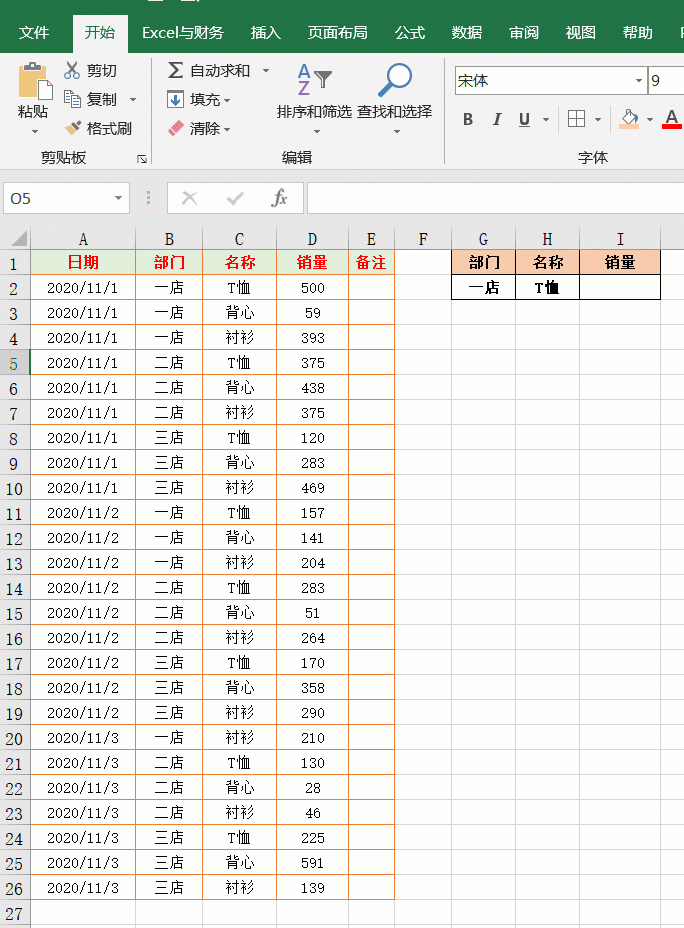Viewport: 684px width, 928px height.
Task: Click the Select All corner triangle
Action: [19, 238]
